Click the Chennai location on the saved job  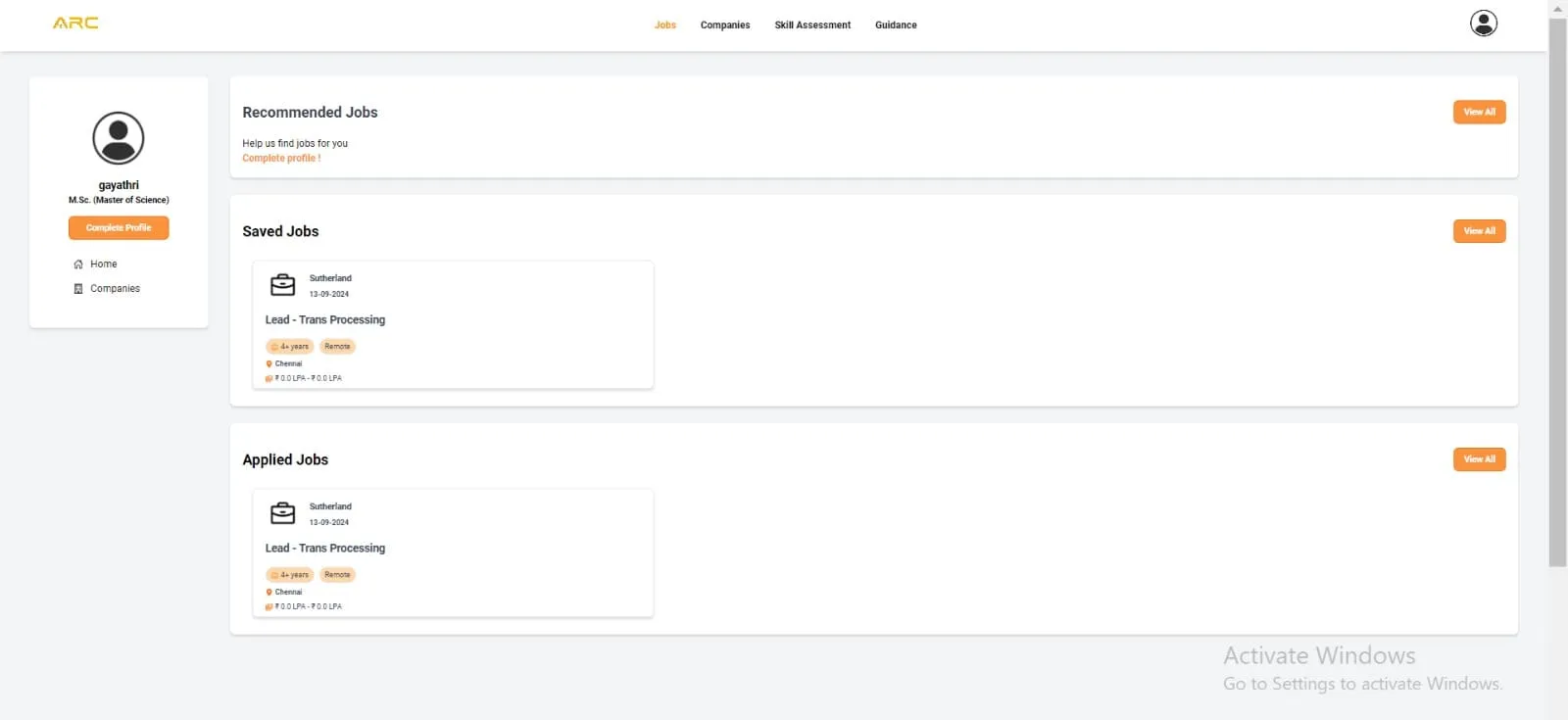(289, 363)
